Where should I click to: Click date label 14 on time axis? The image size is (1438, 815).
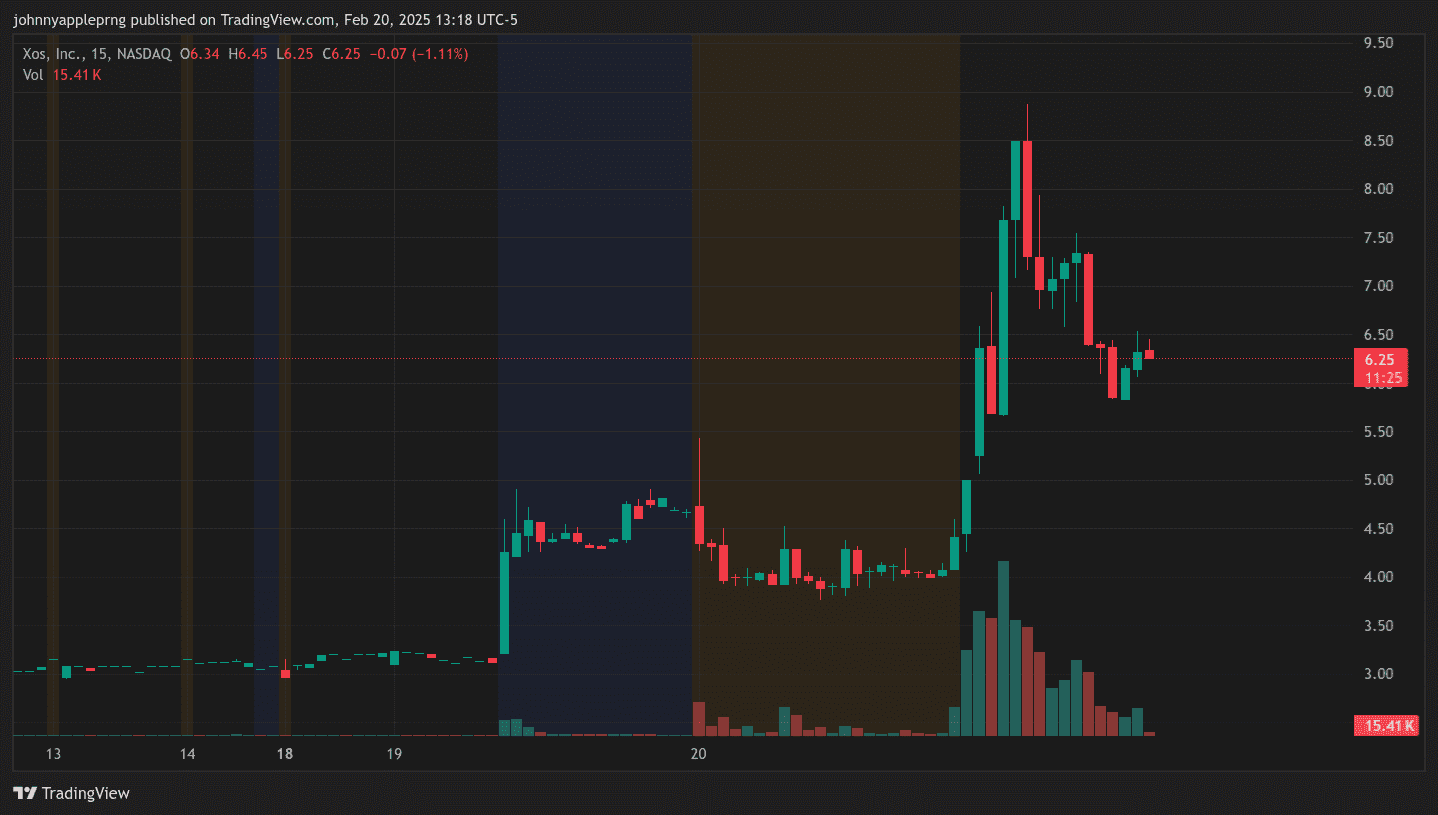pos(187,754)
